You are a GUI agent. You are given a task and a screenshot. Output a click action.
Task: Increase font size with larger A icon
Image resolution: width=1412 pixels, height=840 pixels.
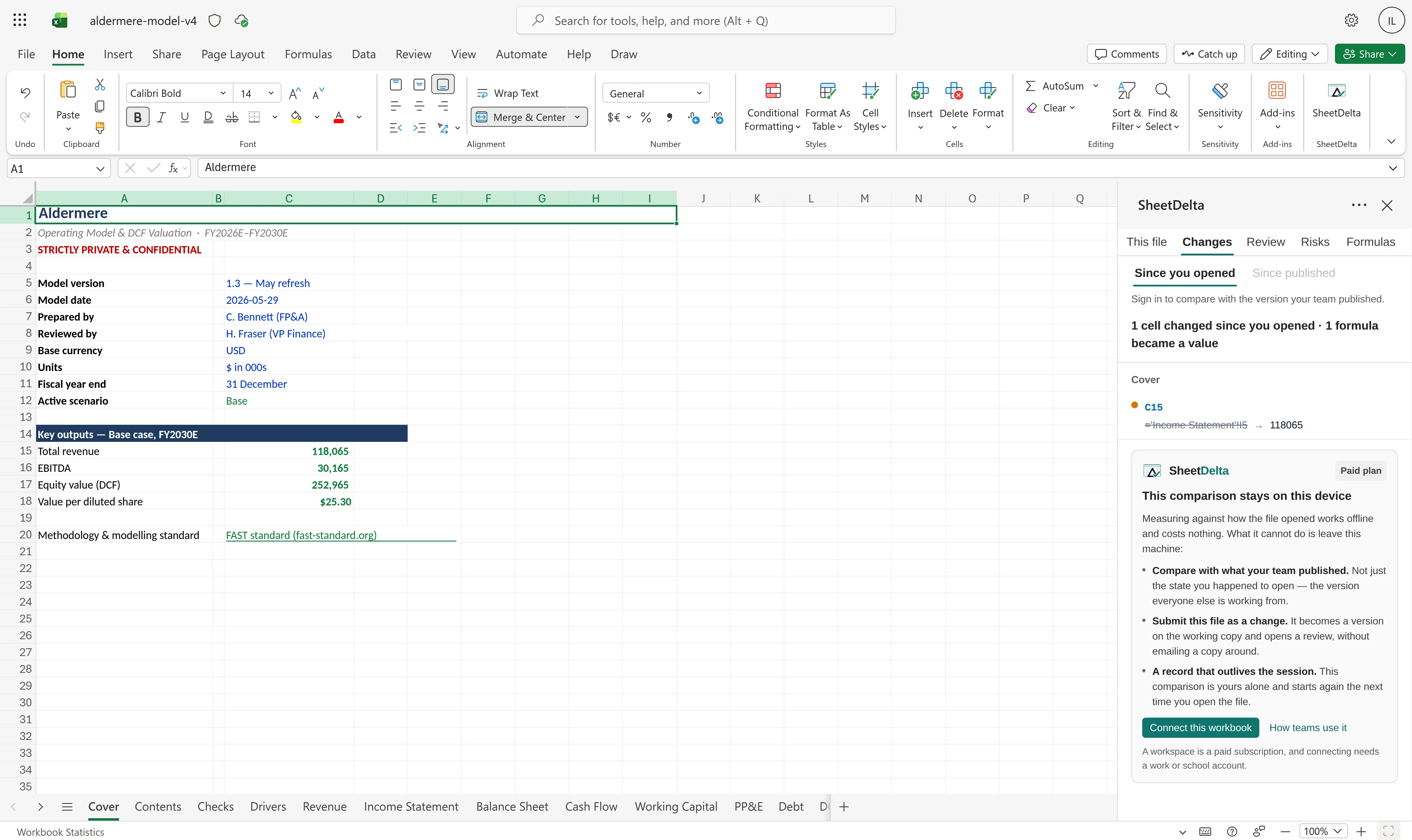coord(294,94)
